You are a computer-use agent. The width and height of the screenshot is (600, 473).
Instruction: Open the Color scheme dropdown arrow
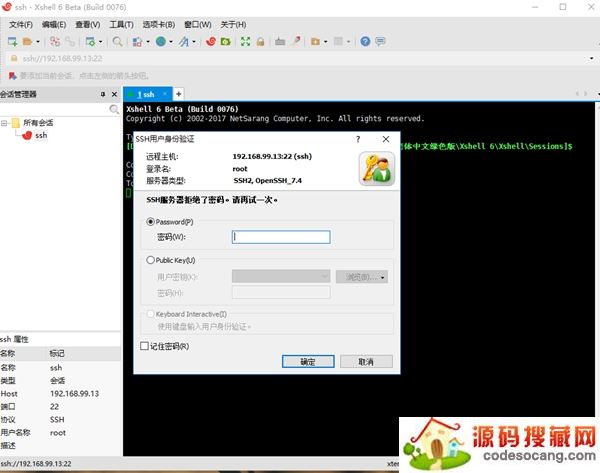point(148,42)
